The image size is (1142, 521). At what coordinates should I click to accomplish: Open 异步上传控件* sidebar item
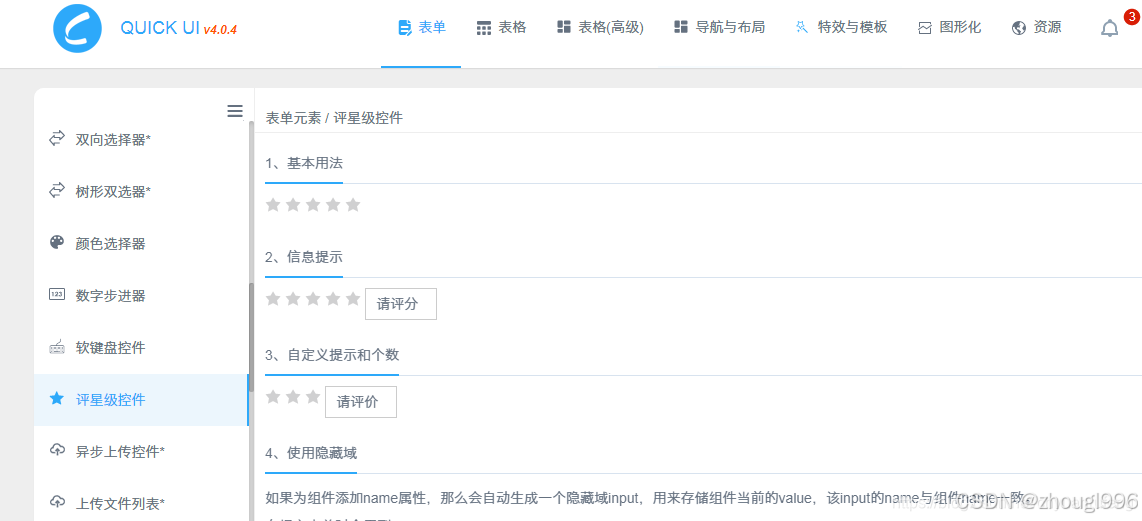pos(141,452)
